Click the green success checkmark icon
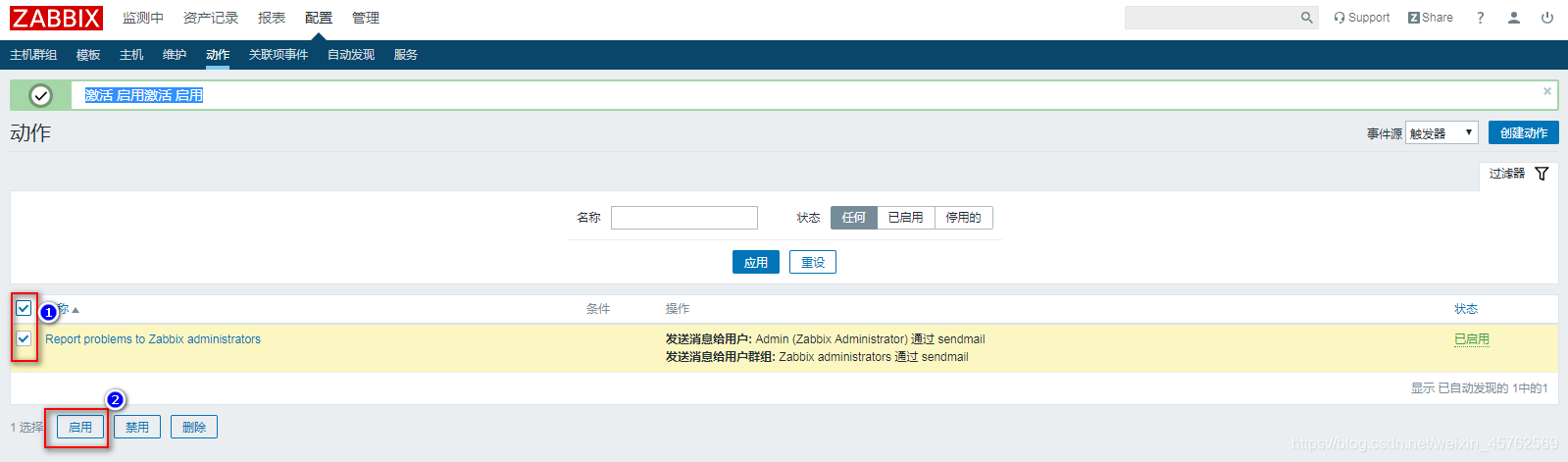The height and width of the screenshot is (462, 1568). (x=40, y=95)
